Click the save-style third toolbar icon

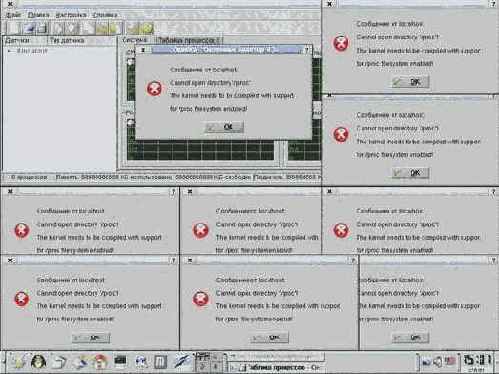(42, 28)
